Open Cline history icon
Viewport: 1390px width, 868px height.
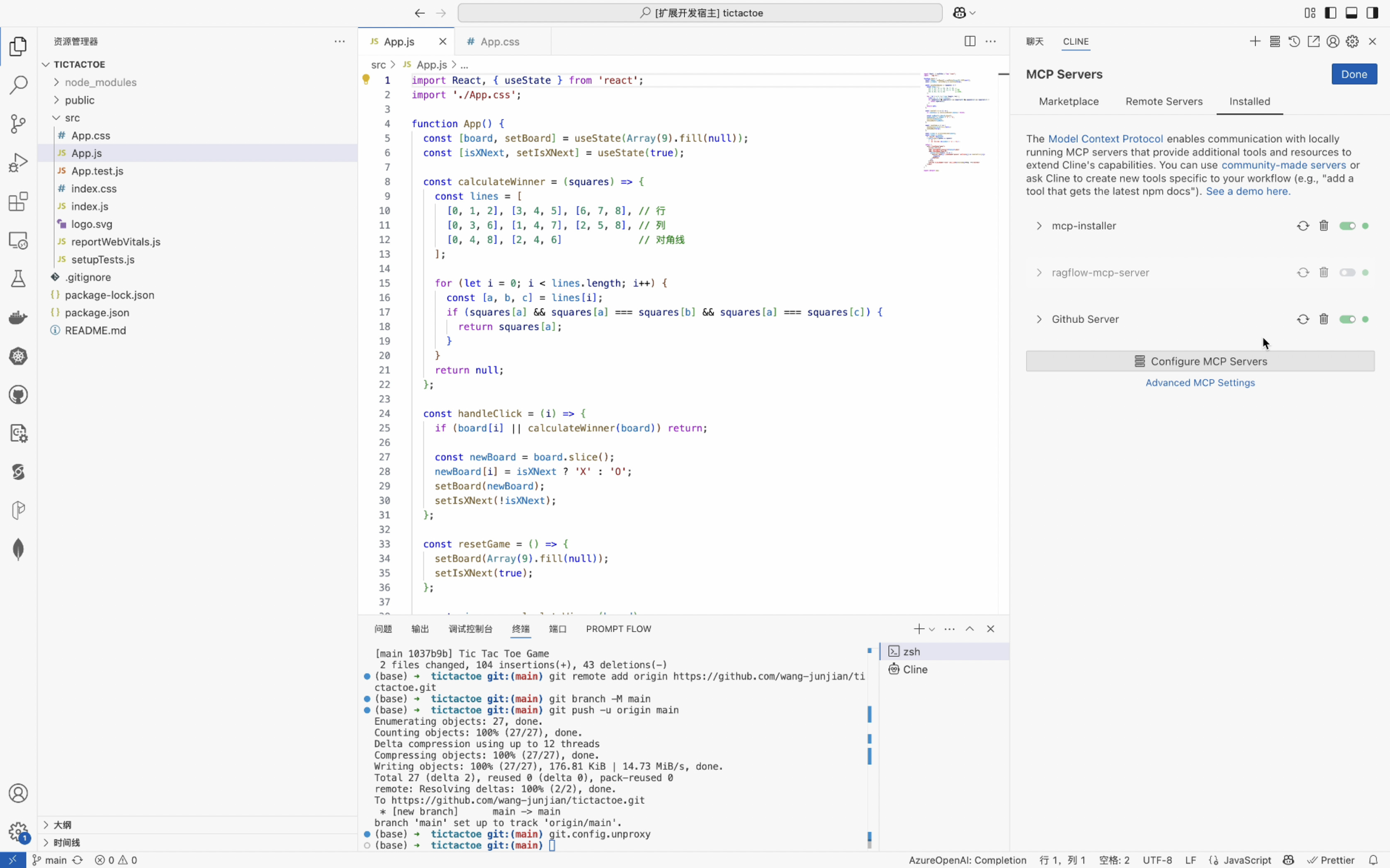coord(1293,41)
